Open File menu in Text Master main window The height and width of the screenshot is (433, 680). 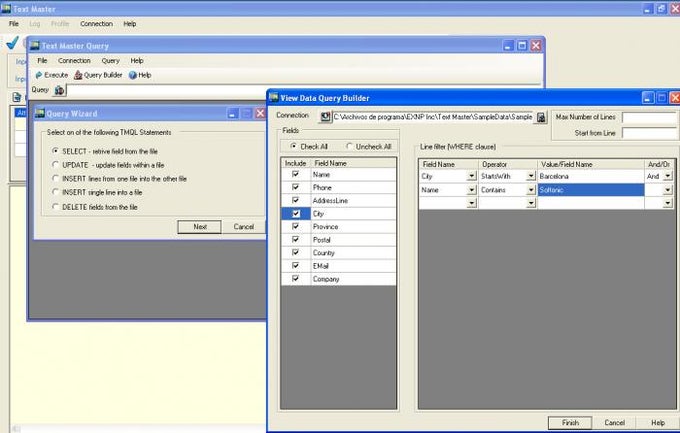pyautogui.click(x=14, y=24)
